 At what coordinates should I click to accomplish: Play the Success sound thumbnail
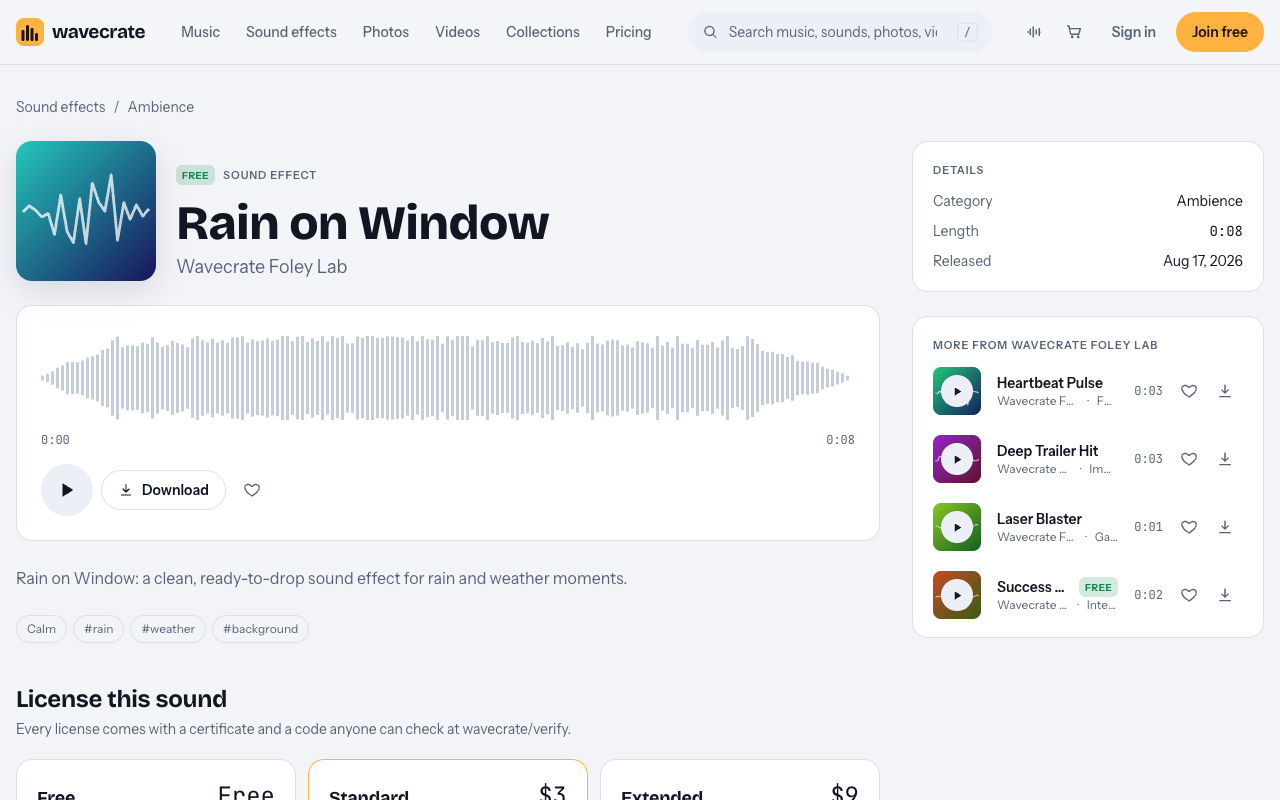pos(957,595)
